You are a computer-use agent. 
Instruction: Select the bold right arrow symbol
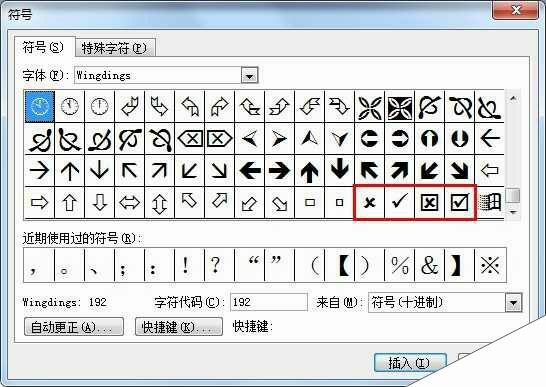click(279, 171)
